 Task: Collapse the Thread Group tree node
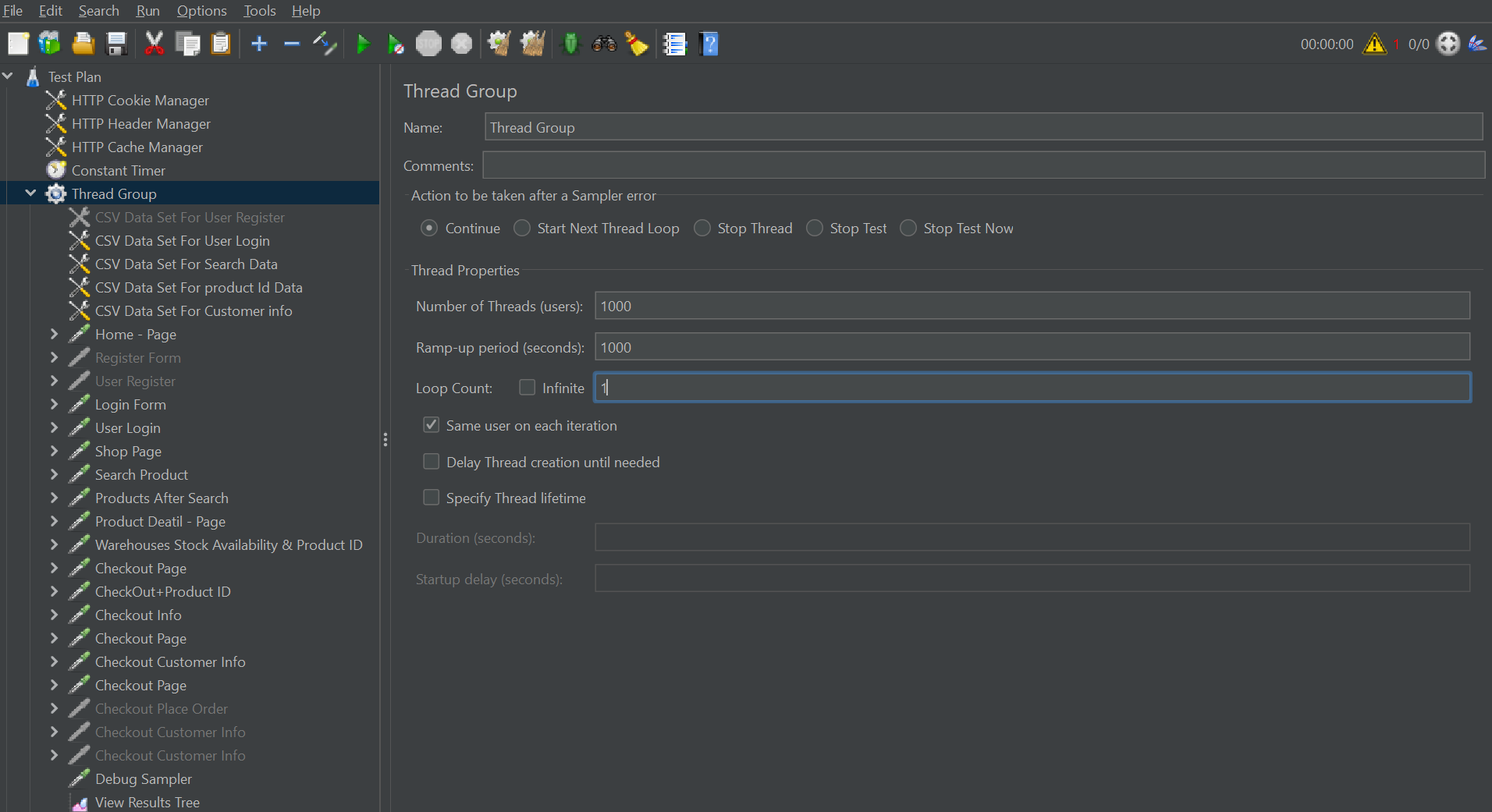(30, 193)
